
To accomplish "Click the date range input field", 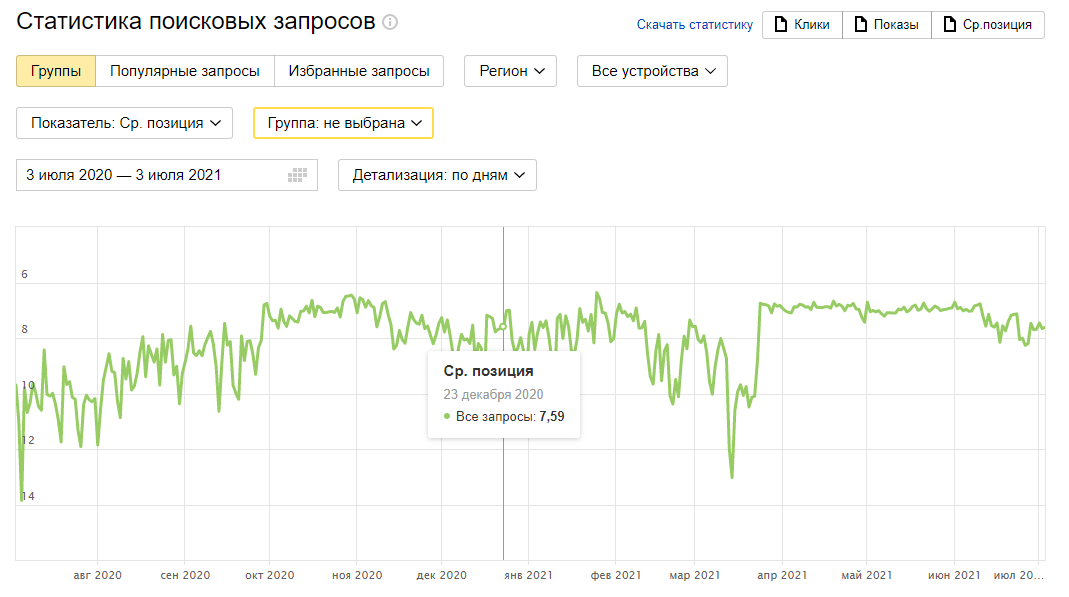I will pyautogui.click(x=167, y=175).
